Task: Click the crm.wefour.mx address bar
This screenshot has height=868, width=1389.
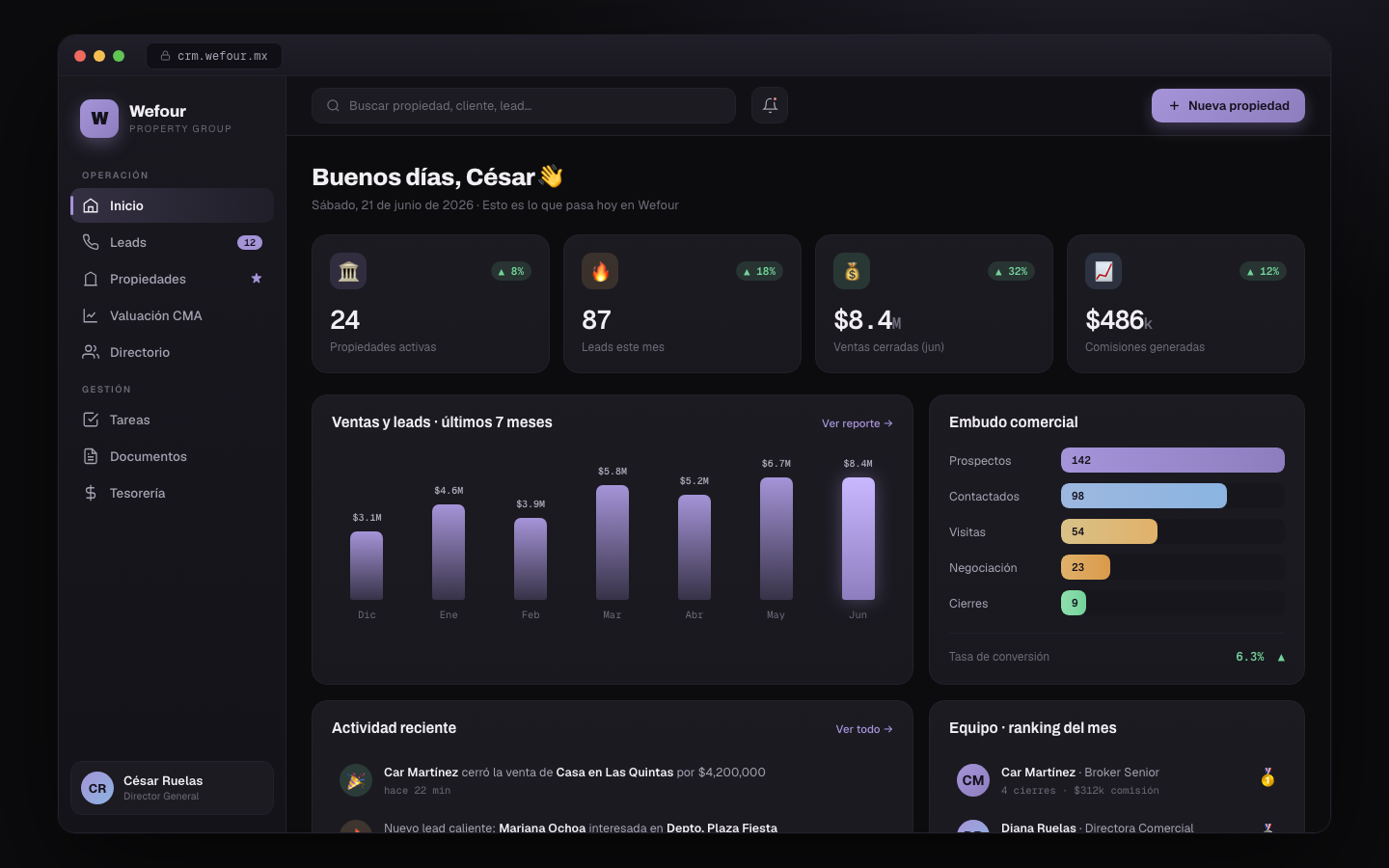Action: [214, 56]
